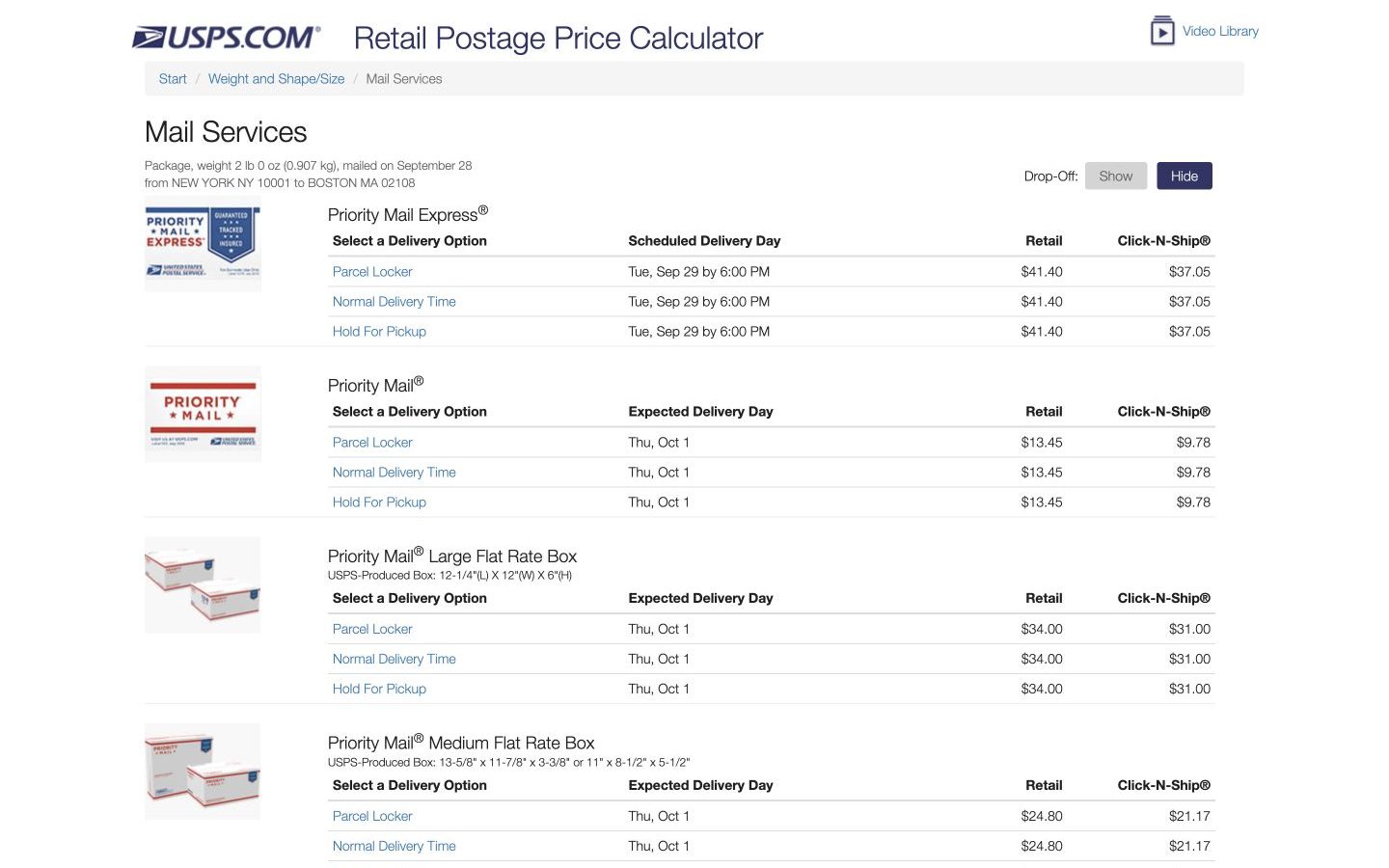Open the Video Library link text
The width and height of the screenshot is (1389, 868).
[x=1220, y=31]
